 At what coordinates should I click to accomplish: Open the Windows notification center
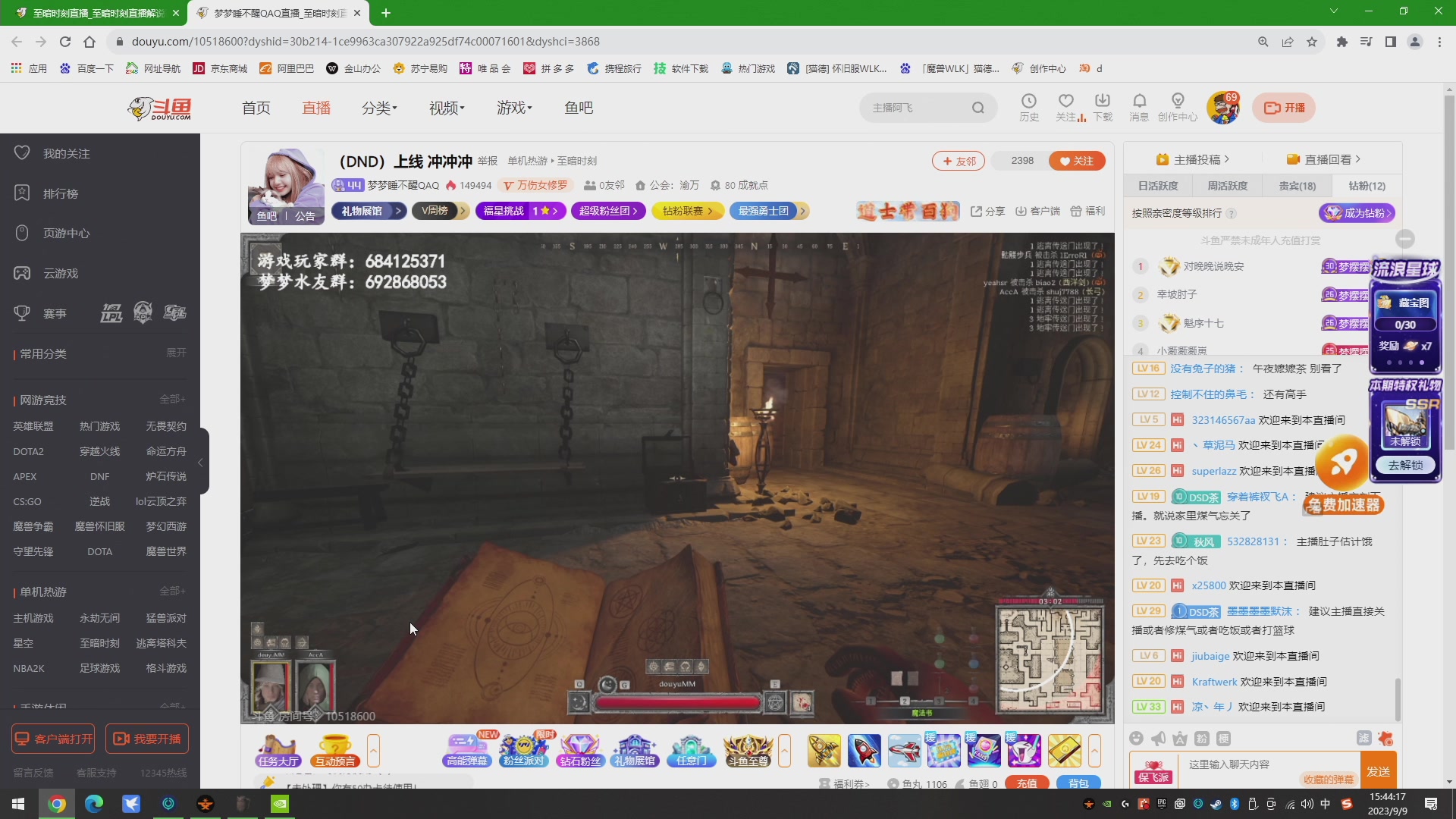1431,804
